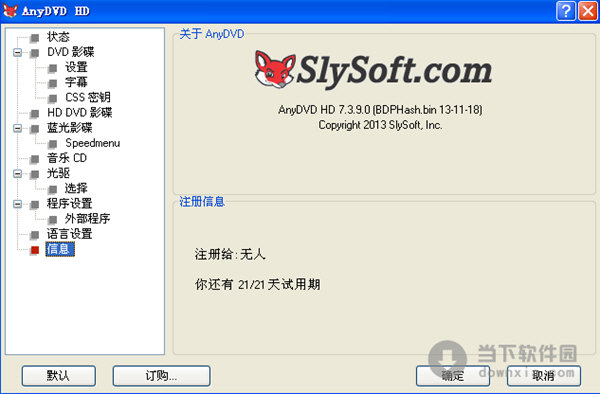The height and width of the screenshot is (394, 600).
Task: Click the gray icon beside 选择
Action: click(53, 189)
